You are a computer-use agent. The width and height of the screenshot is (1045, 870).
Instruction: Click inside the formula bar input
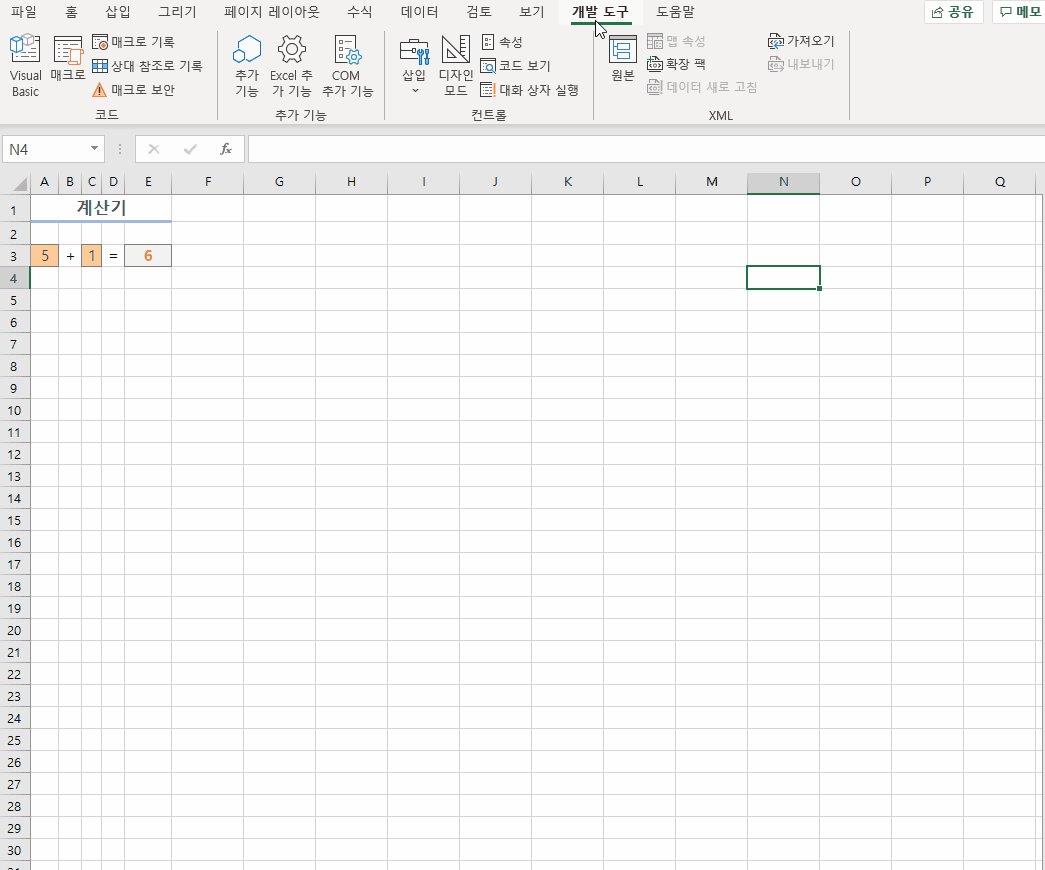(646, 149)
